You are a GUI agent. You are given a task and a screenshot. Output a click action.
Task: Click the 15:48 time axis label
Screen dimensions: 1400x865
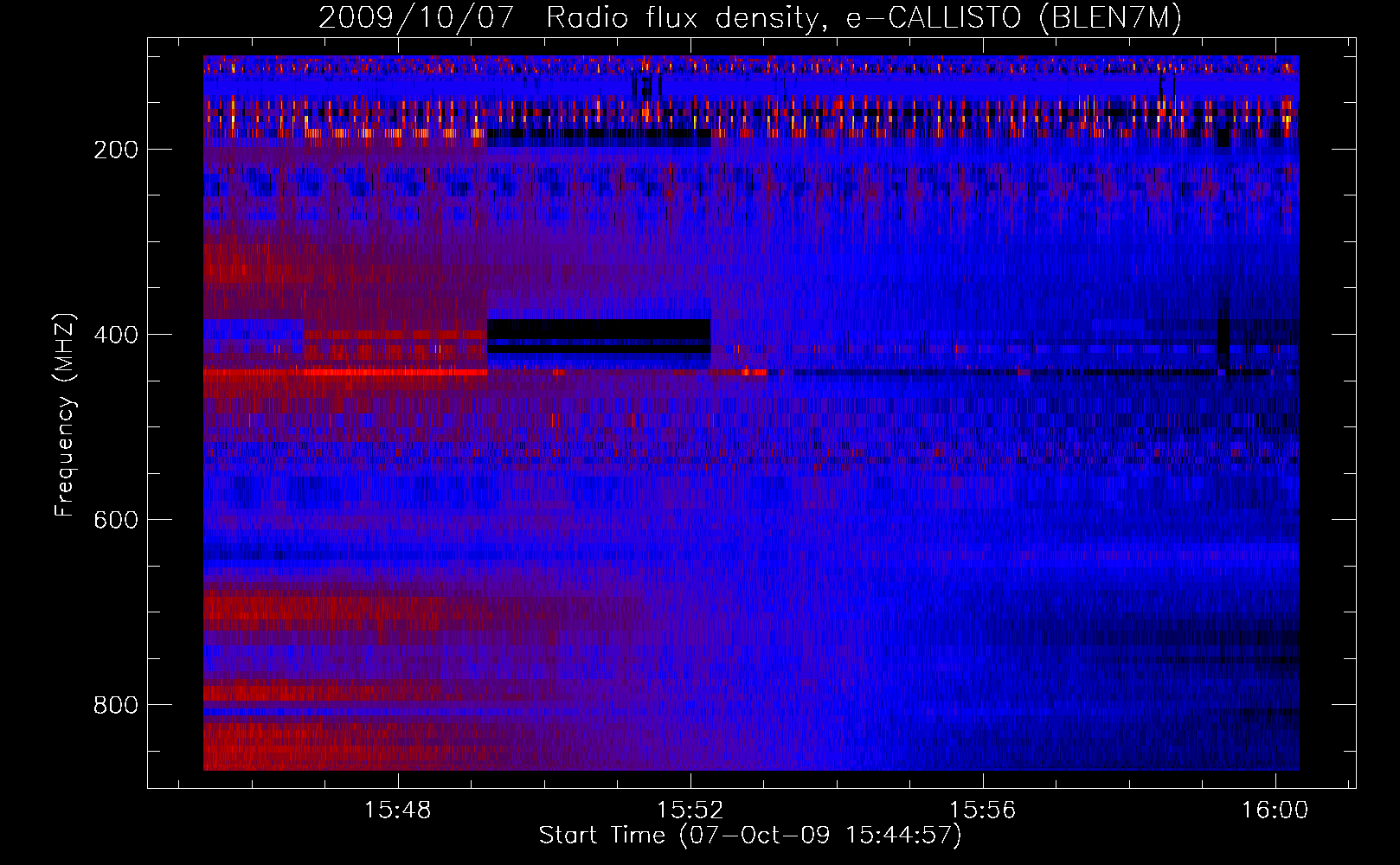(x=397, y=811)
